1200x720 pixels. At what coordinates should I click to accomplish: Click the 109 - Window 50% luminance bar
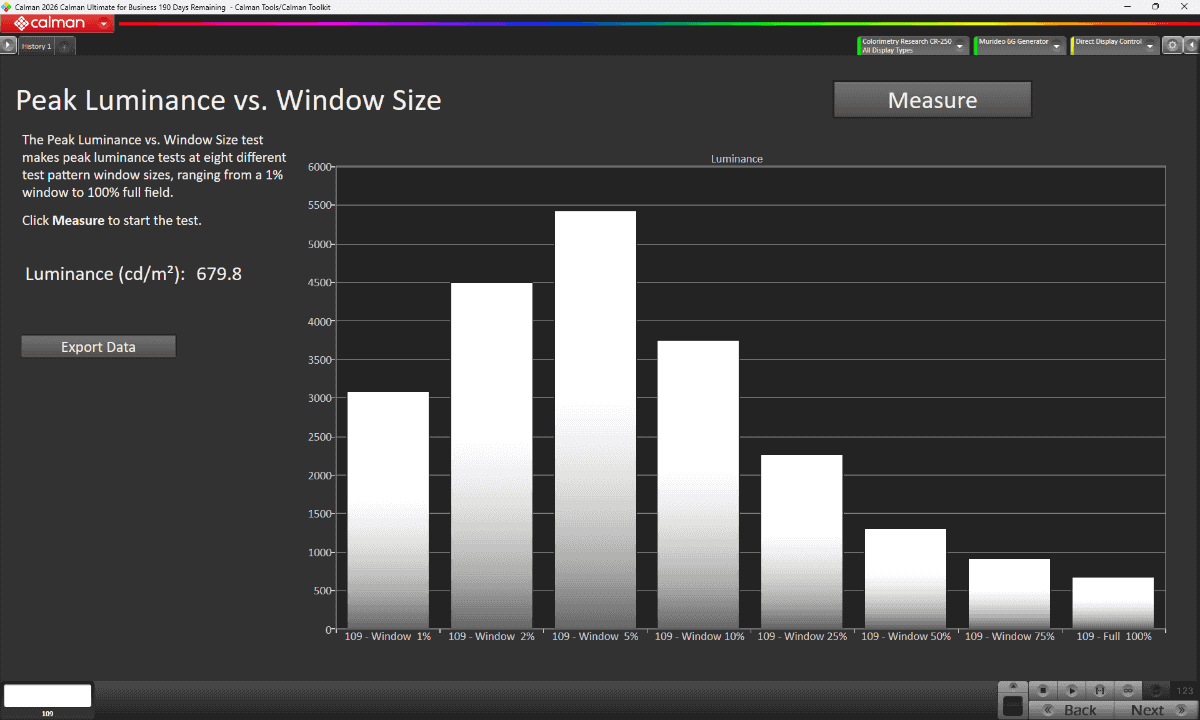(905, 579)
